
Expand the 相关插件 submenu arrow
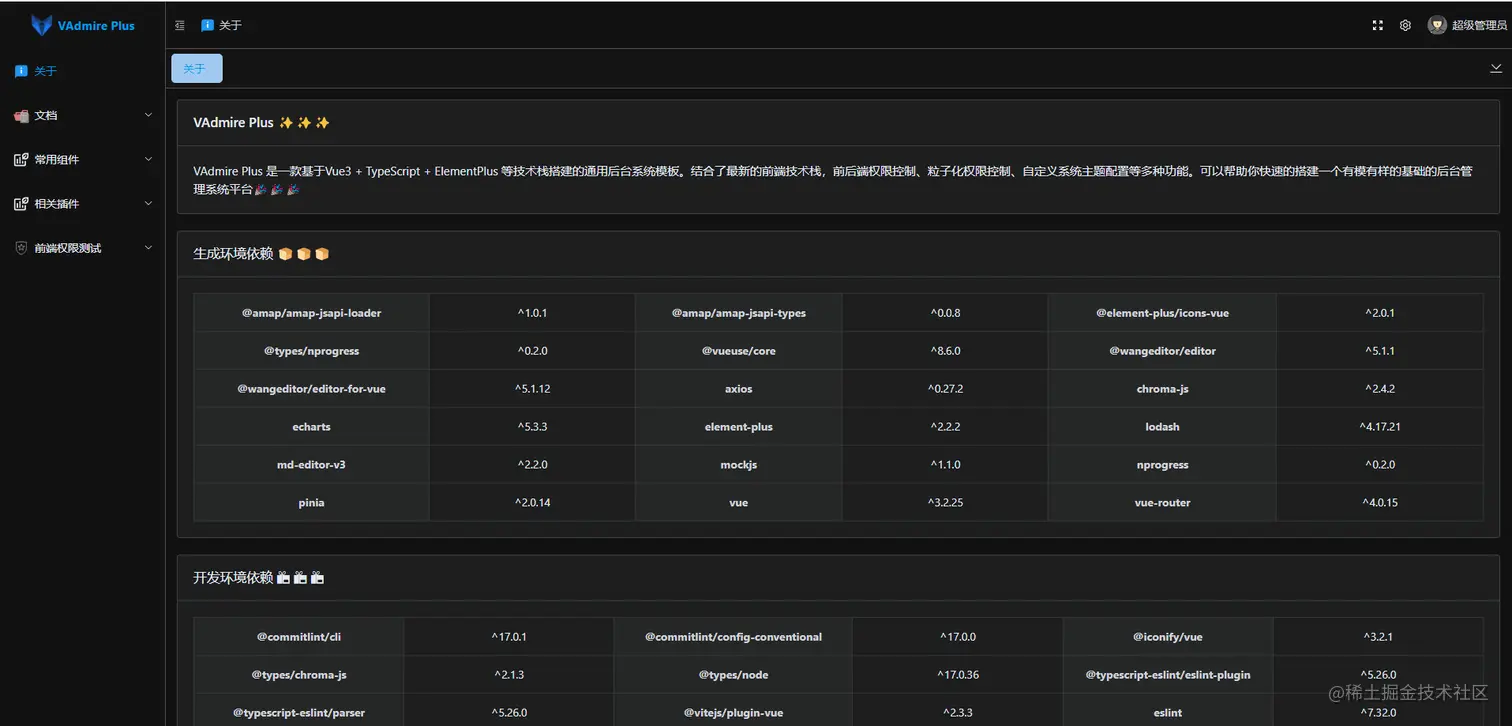[149, 203]
